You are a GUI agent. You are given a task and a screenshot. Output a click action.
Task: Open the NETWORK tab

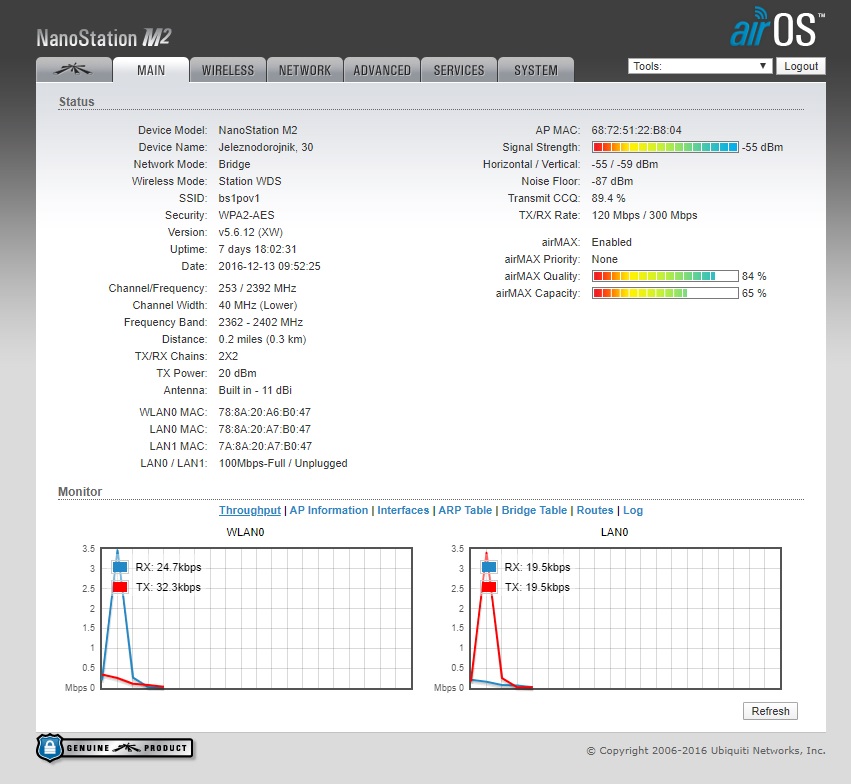click(305, 70)
